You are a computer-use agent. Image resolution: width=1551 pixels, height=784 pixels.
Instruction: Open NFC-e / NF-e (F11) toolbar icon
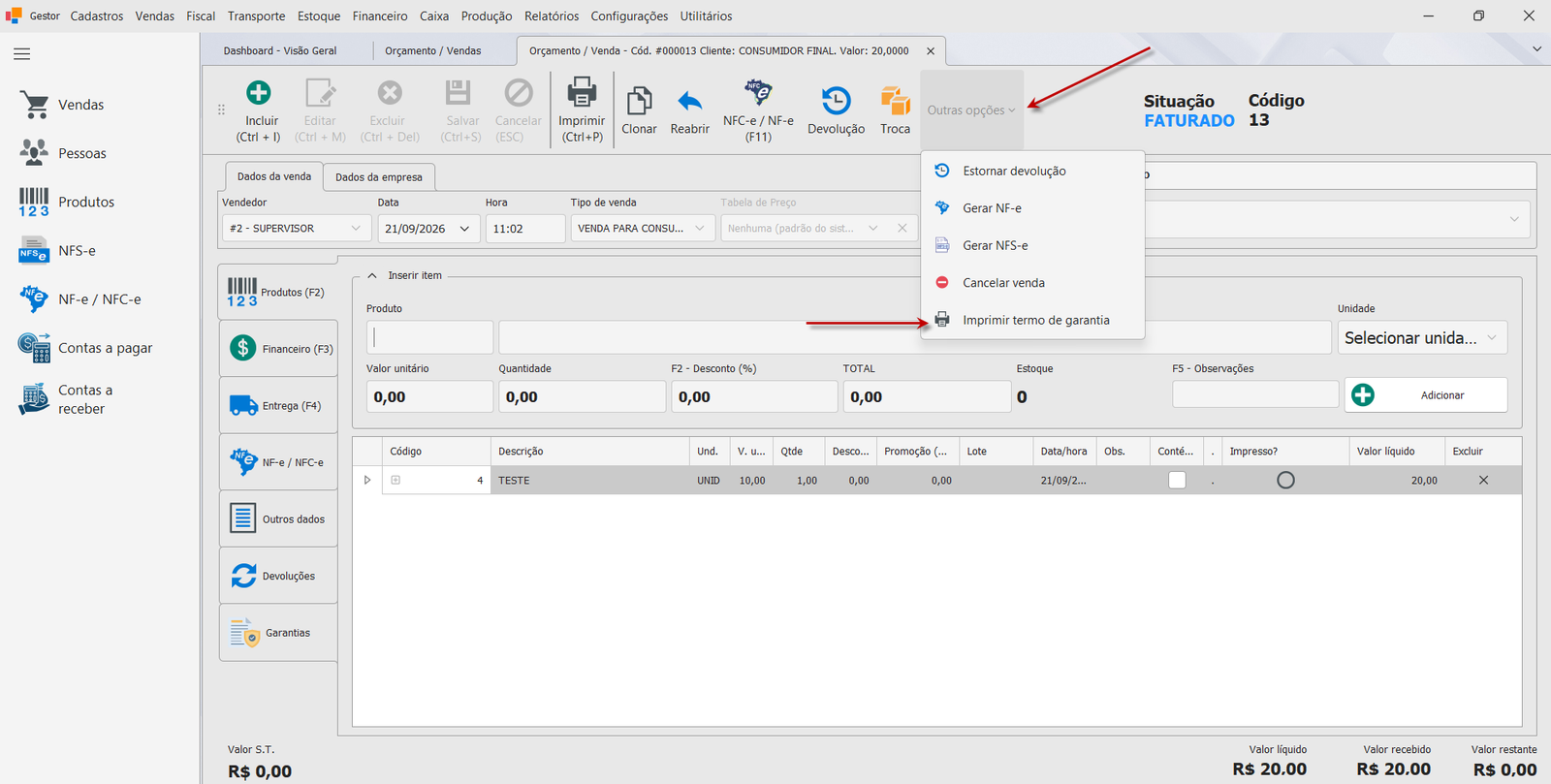tap(758, 93)
